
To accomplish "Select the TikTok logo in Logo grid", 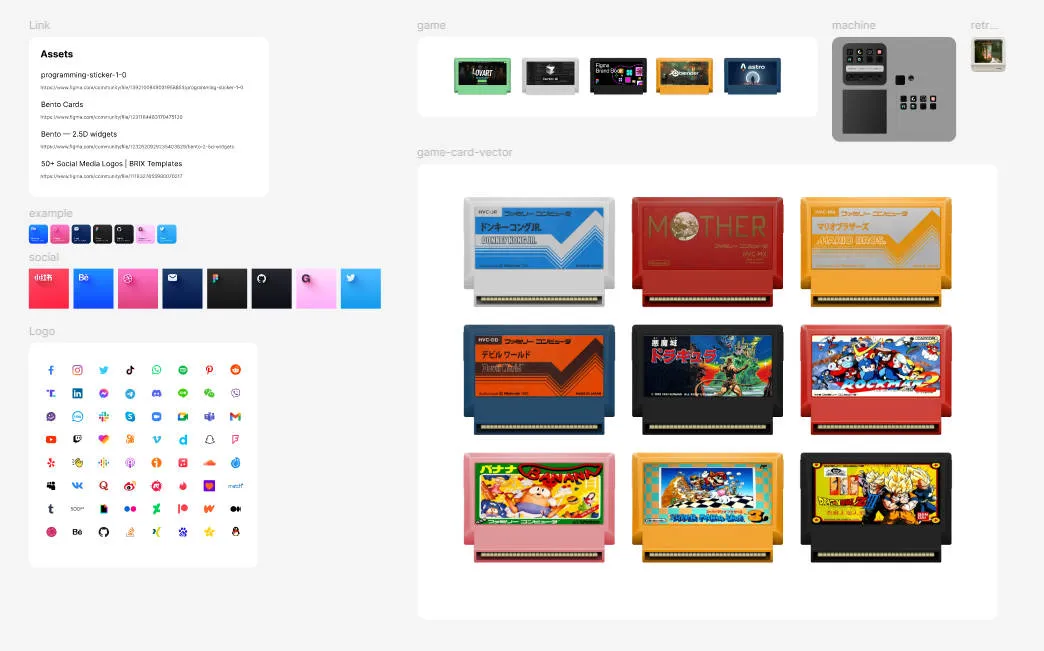I will point(130,370).
